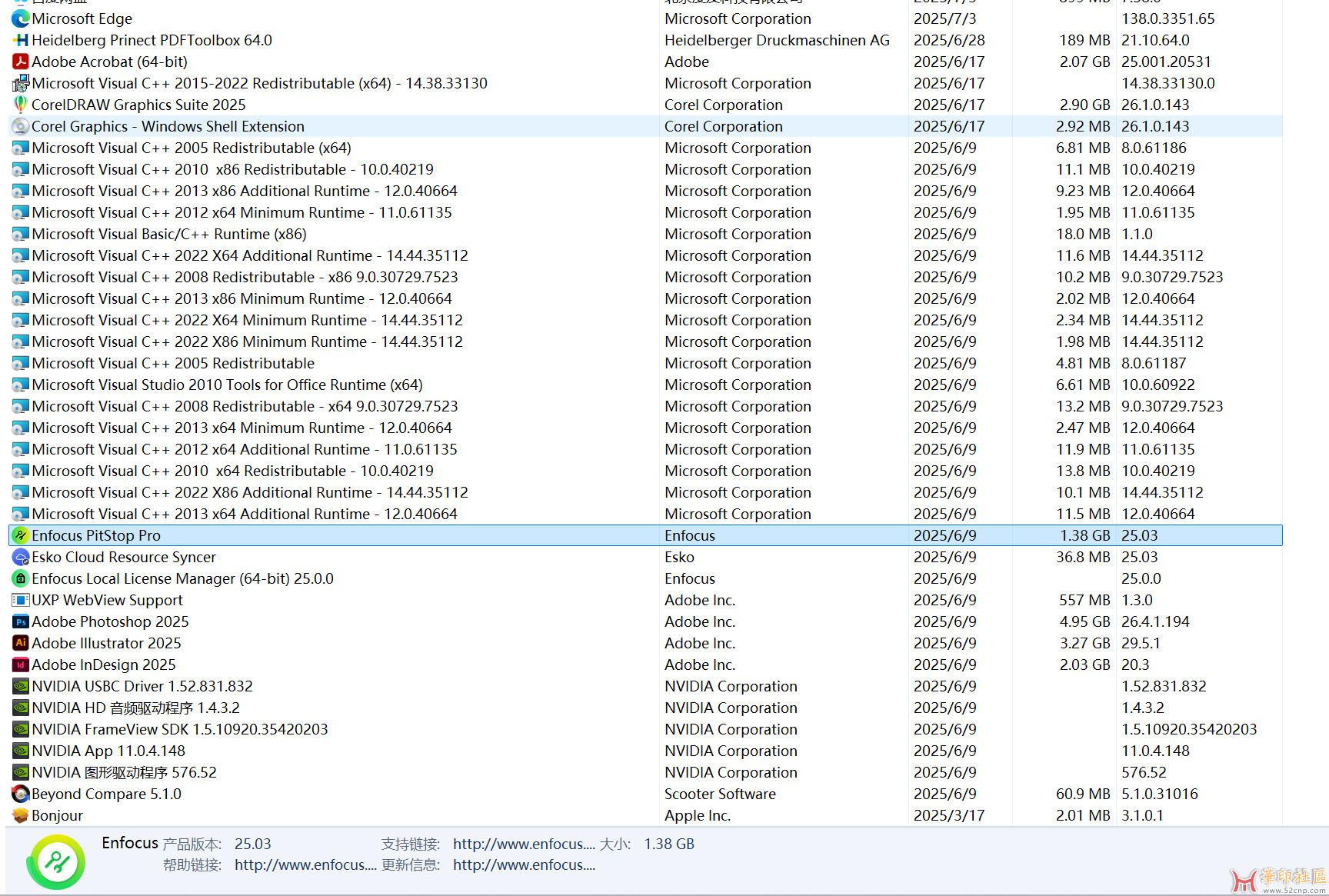
Task: Open the 帮助链接 enfocus URL
Action: (x=305, y=865)
